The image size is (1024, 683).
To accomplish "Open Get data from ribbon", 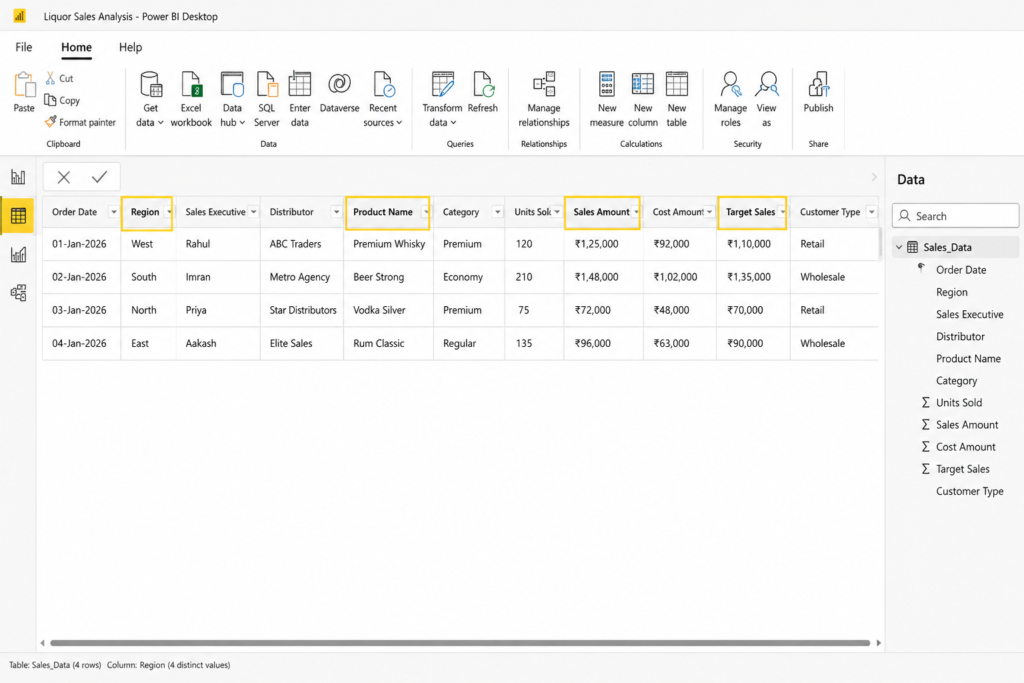I will (150, 99).
